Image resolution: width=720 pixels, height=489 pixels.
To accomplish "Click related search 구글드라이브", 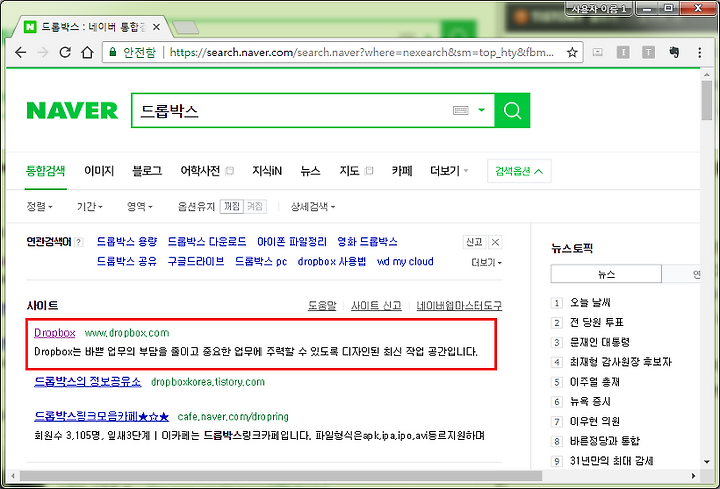I will (196, 261).
